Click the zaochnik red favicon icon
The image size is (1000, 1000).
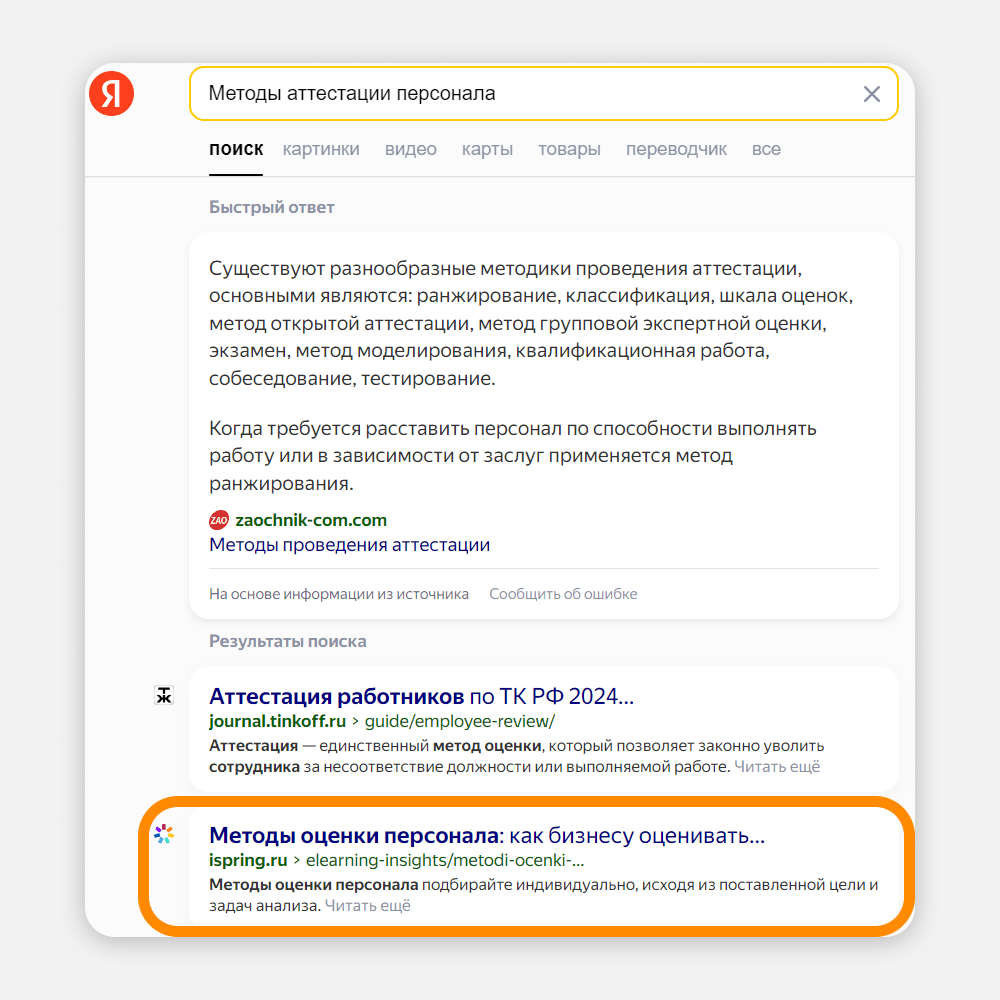pos(219,520)
